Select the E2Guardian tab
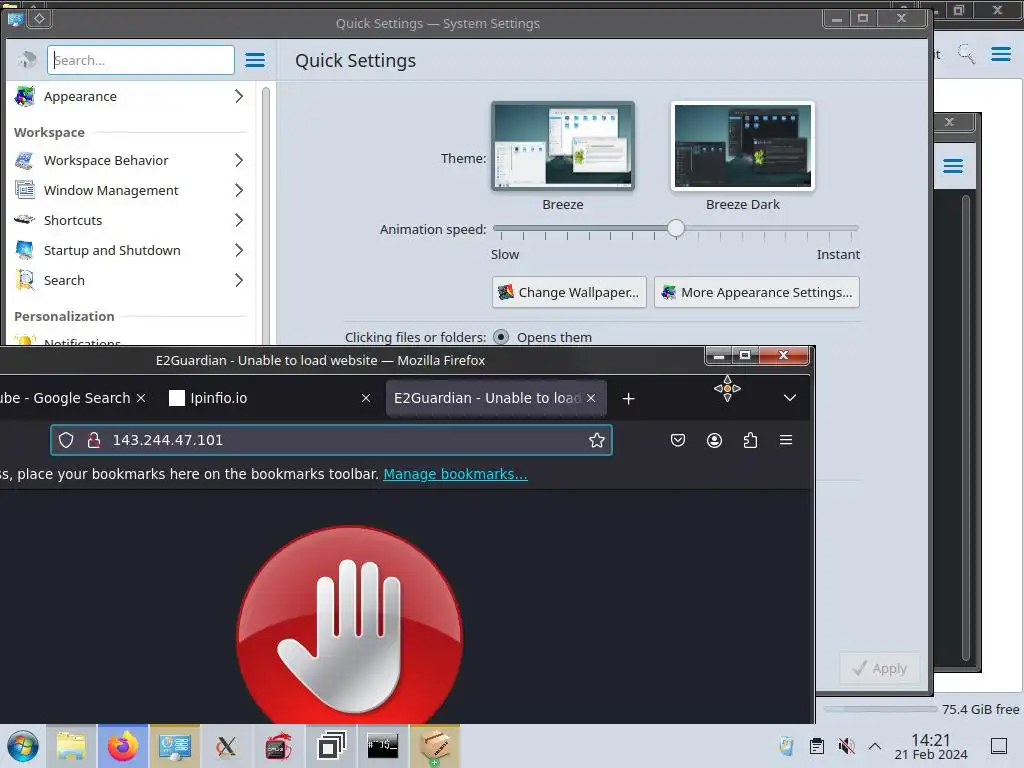The image size is (1024, 768). [x=496, y=398]
